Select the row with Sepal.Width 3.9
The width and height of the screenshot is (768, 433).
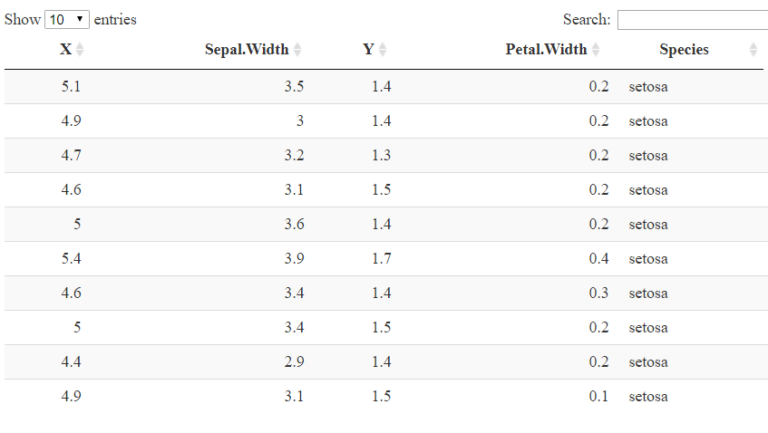(294, 259)
